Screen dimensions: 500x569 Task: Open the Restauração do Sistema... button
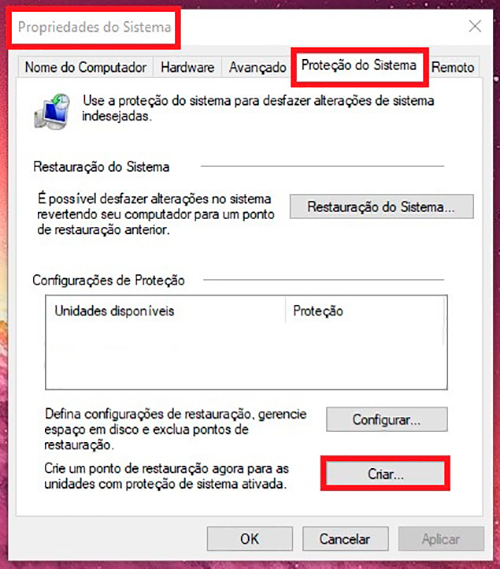[381, 206]
